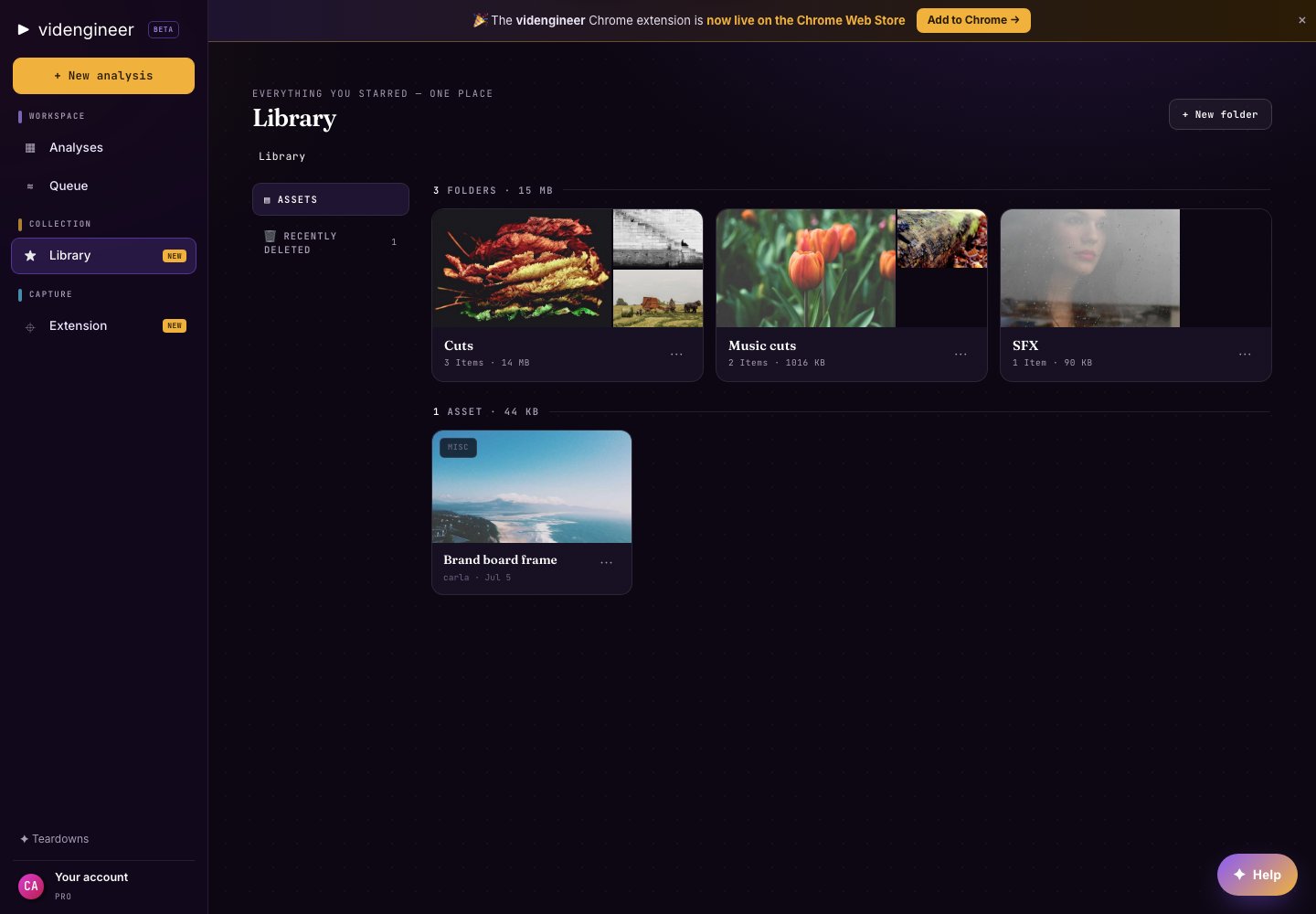Click the Recently Deleted count 1
The width and height of the screenshot is (1316, 914).
point(394,242)
